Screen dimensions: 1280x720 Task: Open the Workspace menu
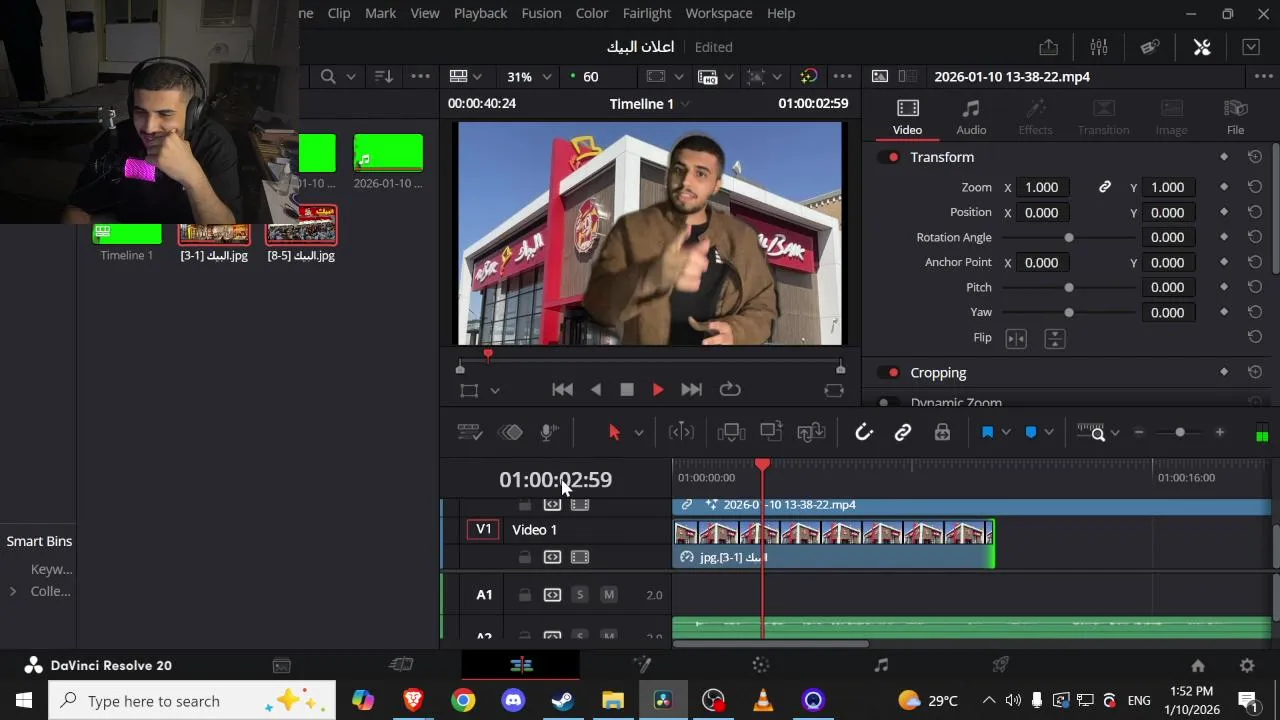(718, 13)
